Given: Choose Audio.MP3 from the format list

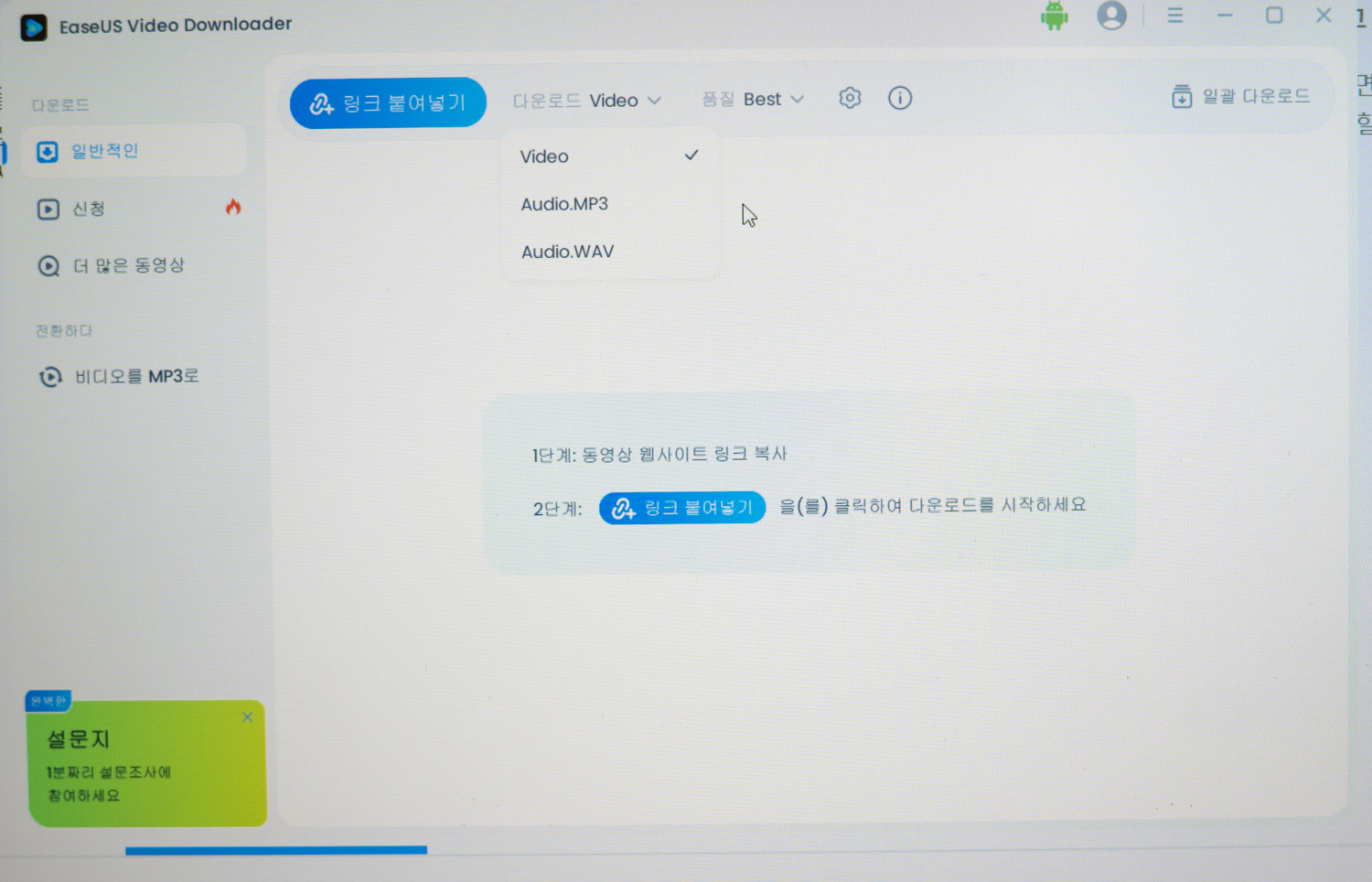Looking at the screenshot, I should tap(609, 204).
